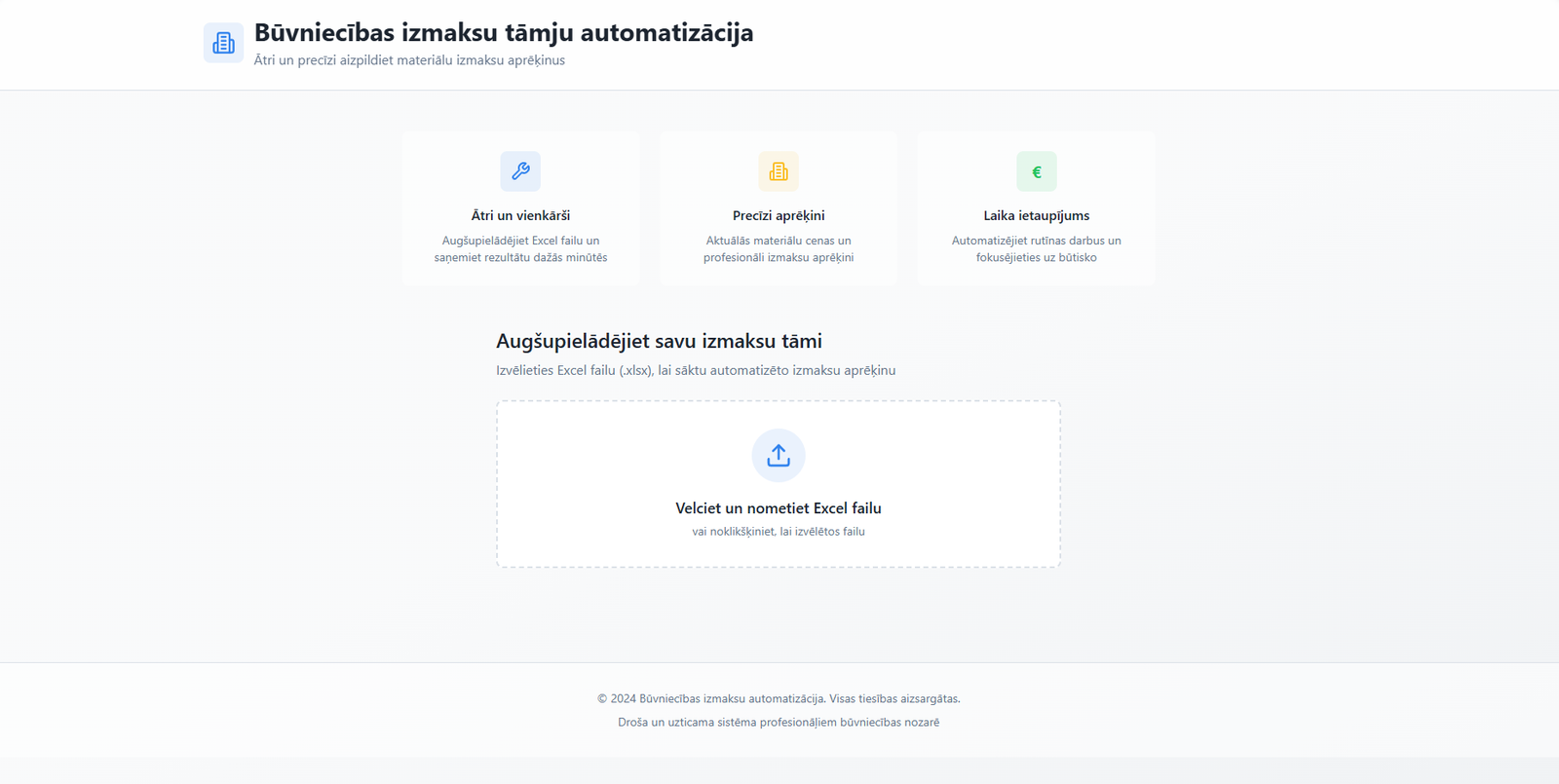Viewport: 1559px width, 784px height.
Task: Click 'vai noklikšķiniet, lai izvēlētos failu'
Action: point(779,532)
